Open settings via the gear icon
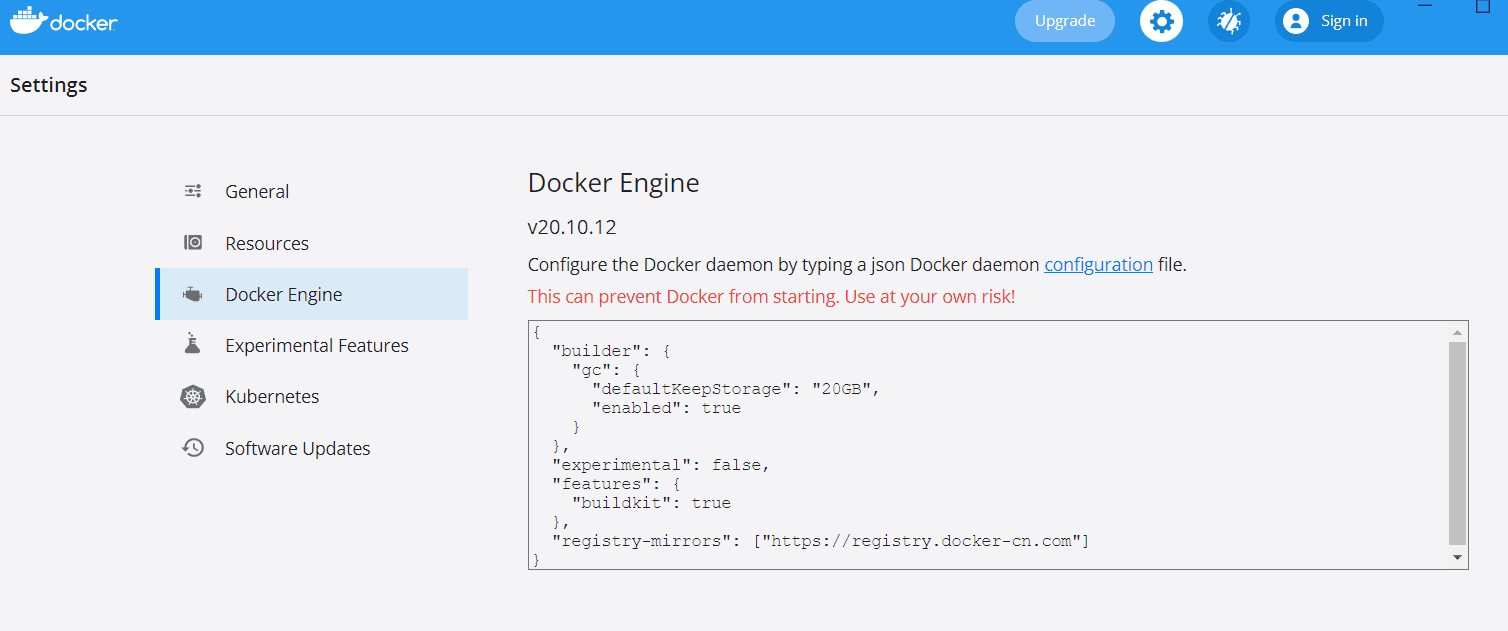Viewport: 1508px width, 631px height. [x=1161, y=21]
